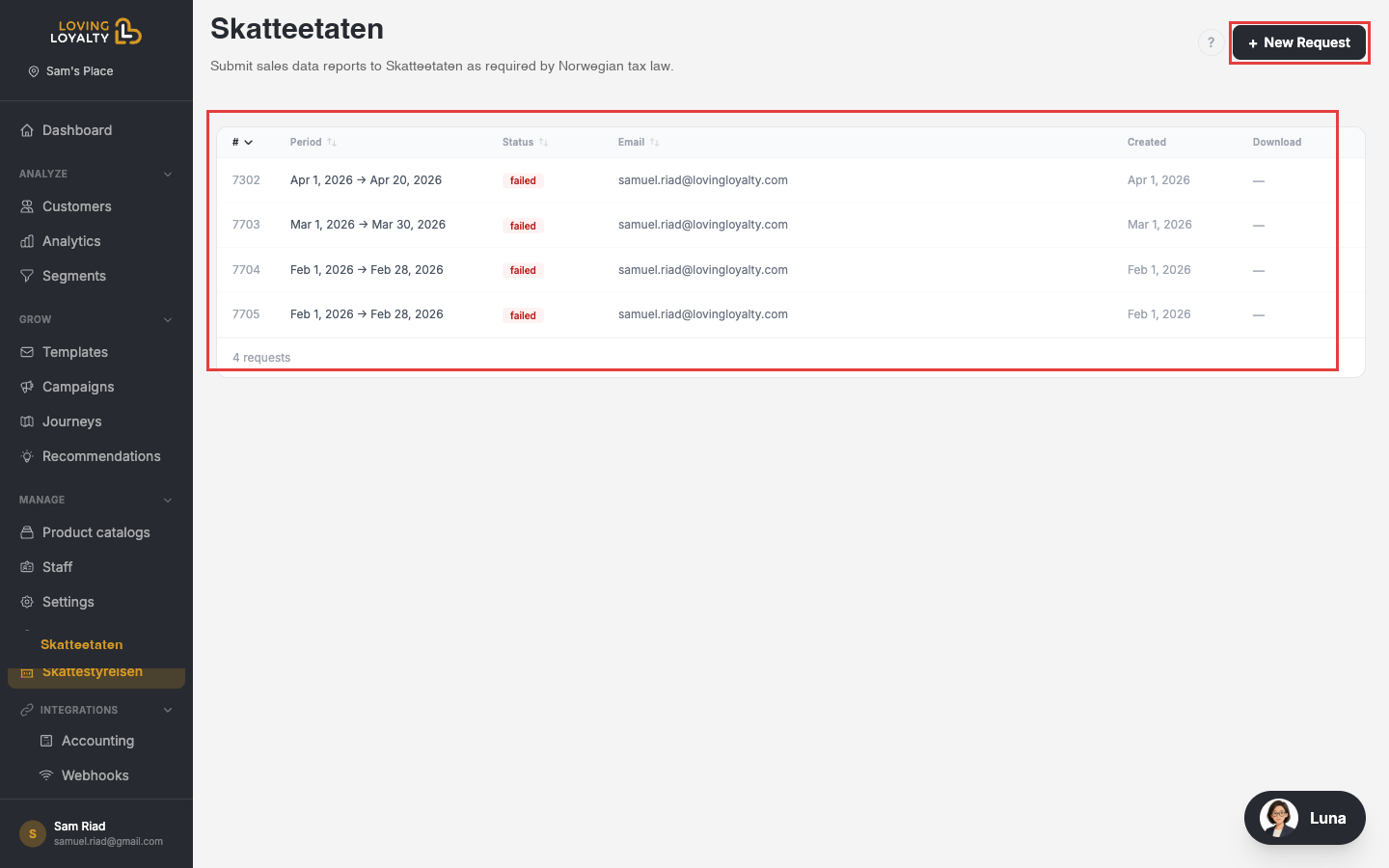1389x868 pixels.
Task: Open request number 7704
Action: click(x=246, y=270)
